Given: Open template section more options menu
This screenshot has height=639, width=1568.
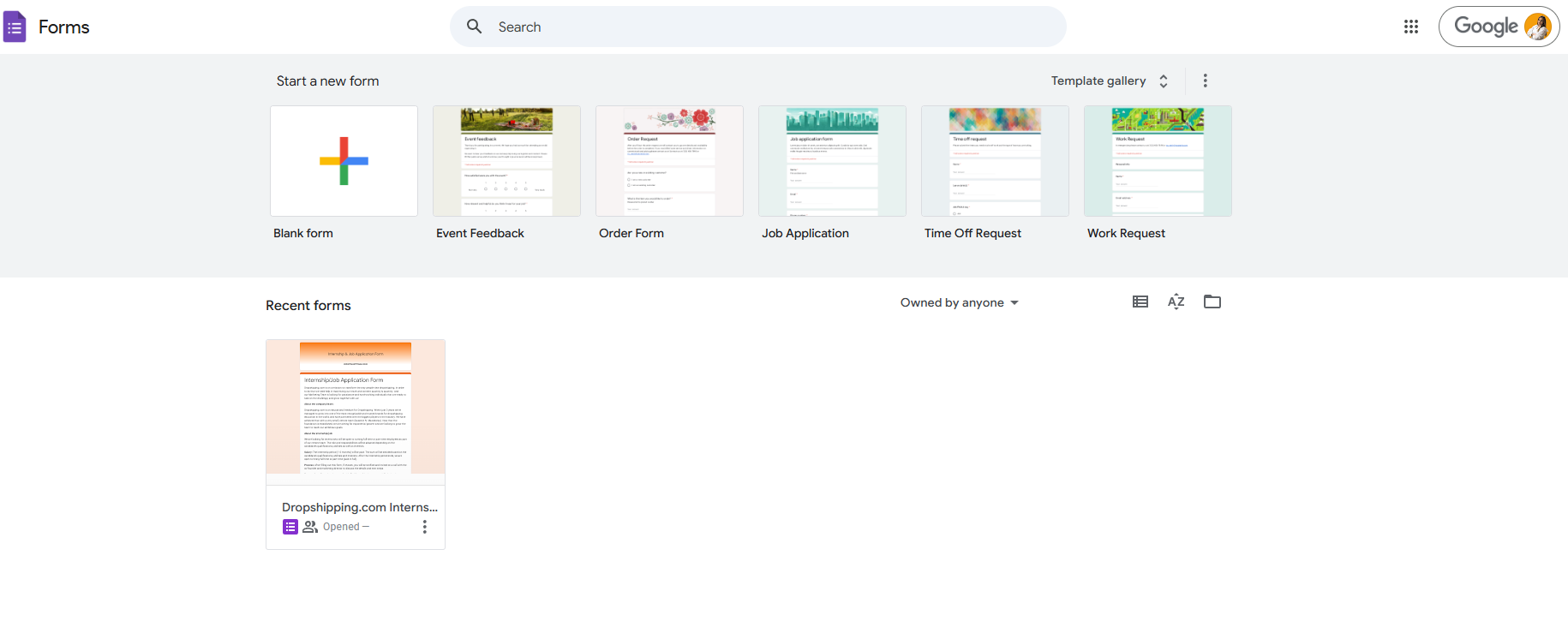Looking at the screenshot, I should [1206, 81].
